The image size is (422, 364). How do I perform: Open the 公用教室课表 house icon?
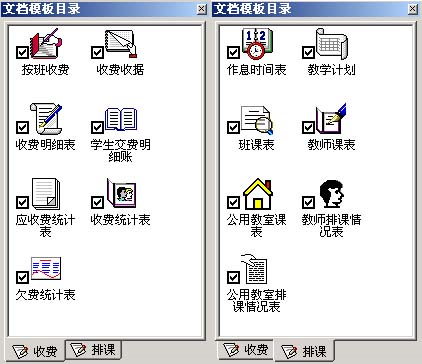click(258, 194)
